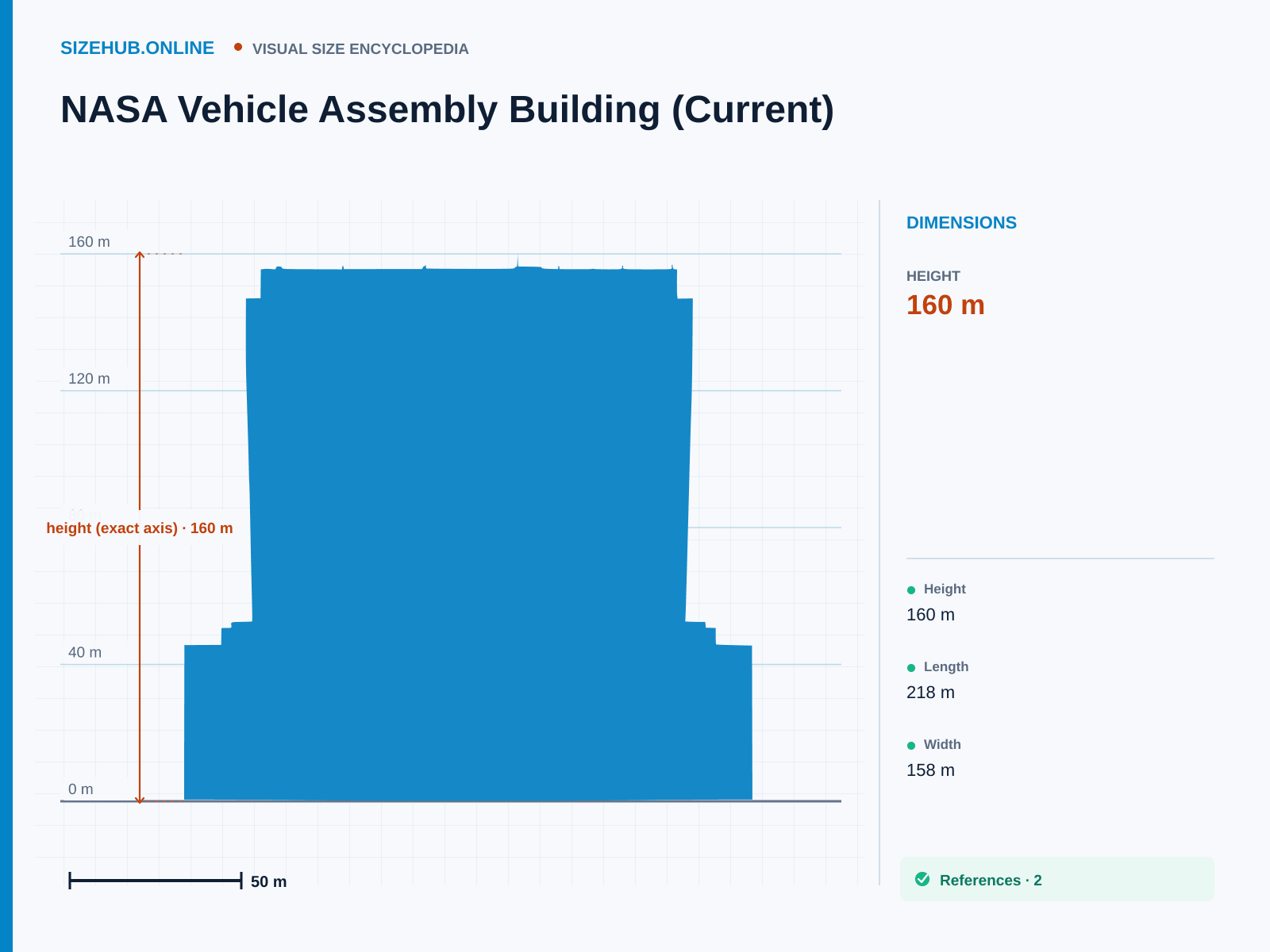1270x952 pixels.
Task: Click the 40 m axis gridline label
Action: tap(85, 652)
